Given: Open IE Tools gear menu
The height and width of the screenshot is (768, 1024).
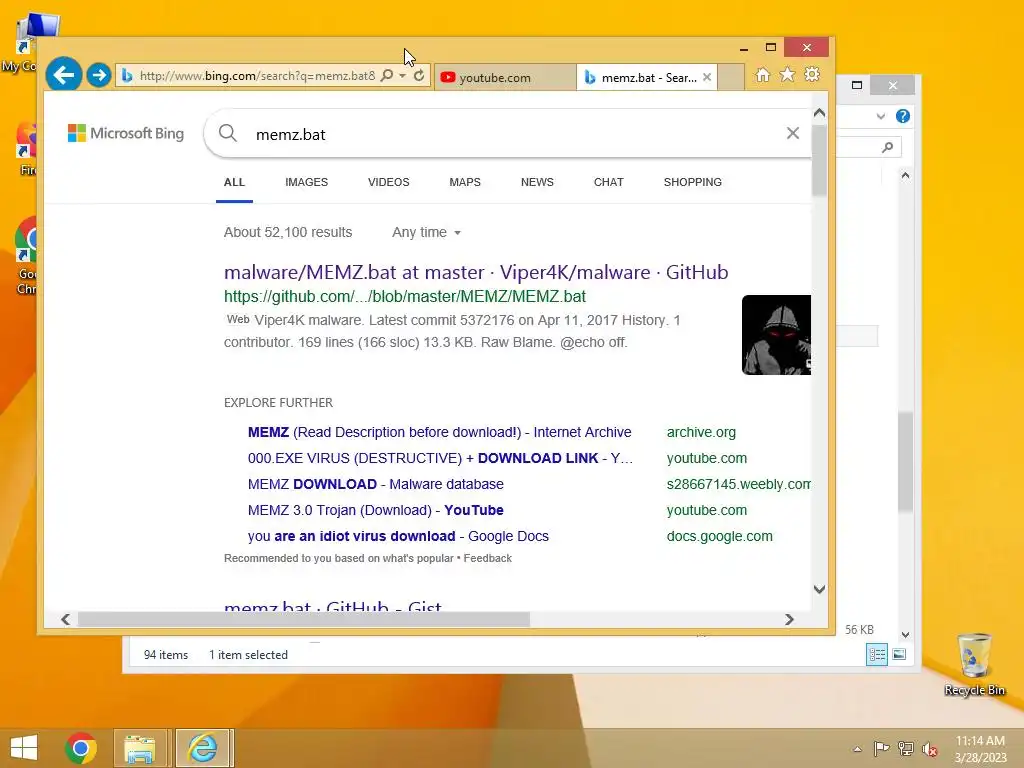Looking at the screenshot, I should (812, 74).
